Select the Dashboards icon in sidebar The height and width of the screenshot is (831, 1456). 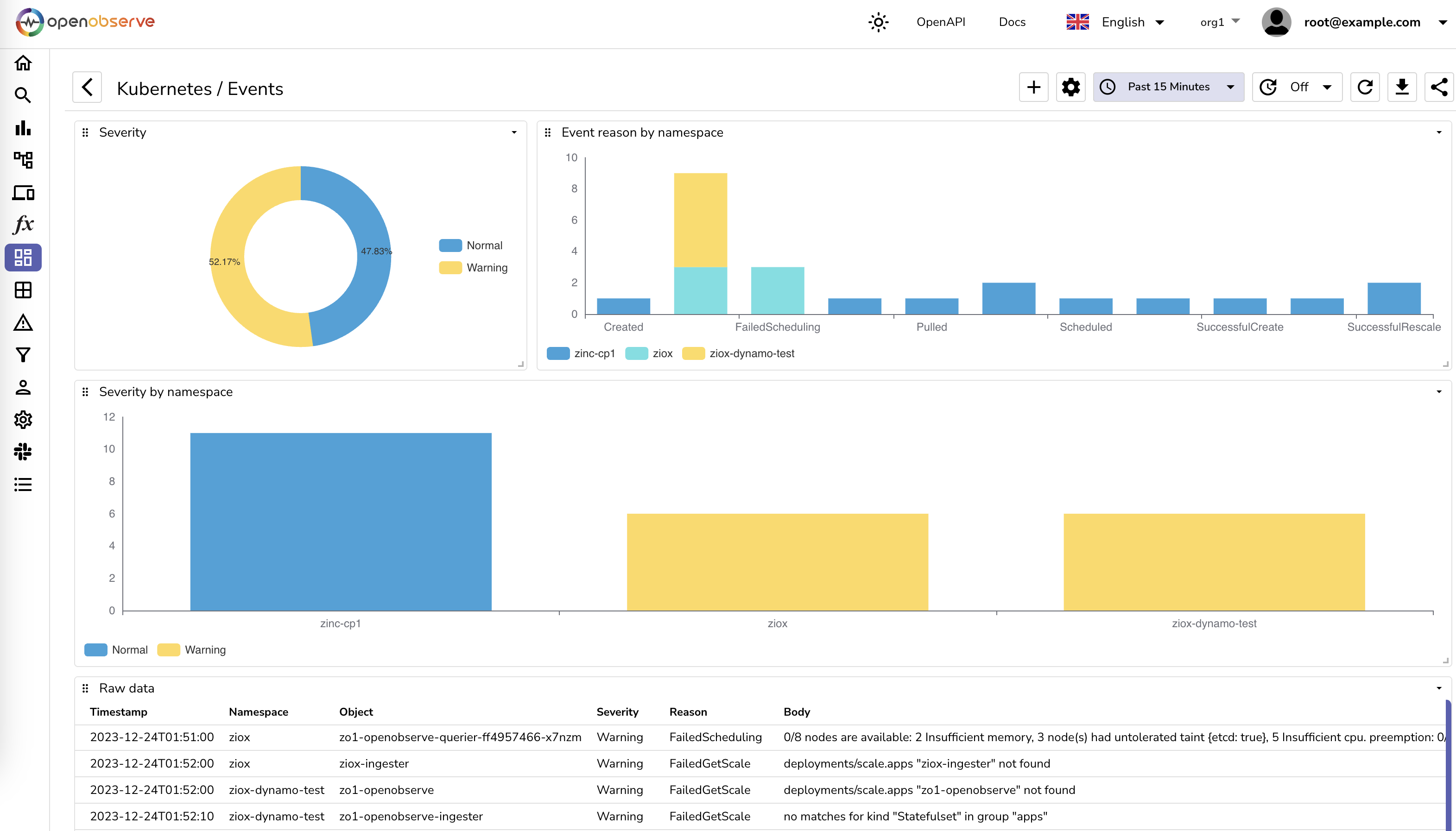click(23, 258)
